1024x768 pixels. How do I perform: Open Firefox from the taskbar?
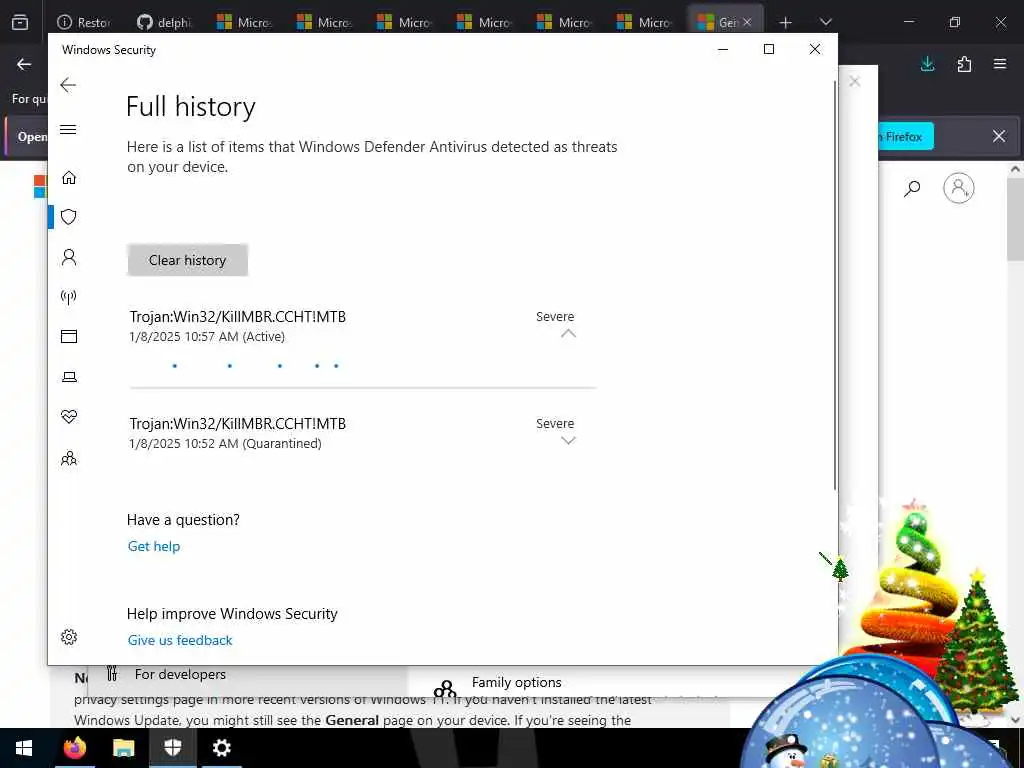(74, 748)
